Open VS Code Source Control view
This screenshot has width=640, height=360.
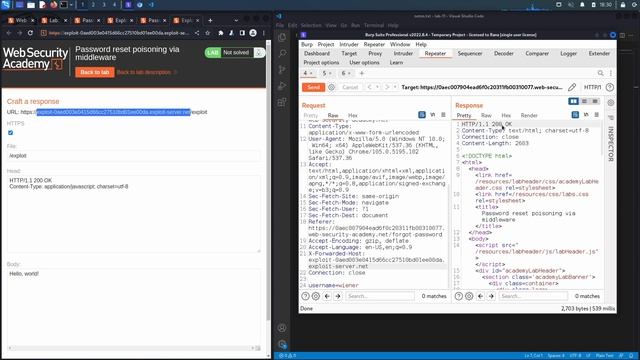pos(282,69)
